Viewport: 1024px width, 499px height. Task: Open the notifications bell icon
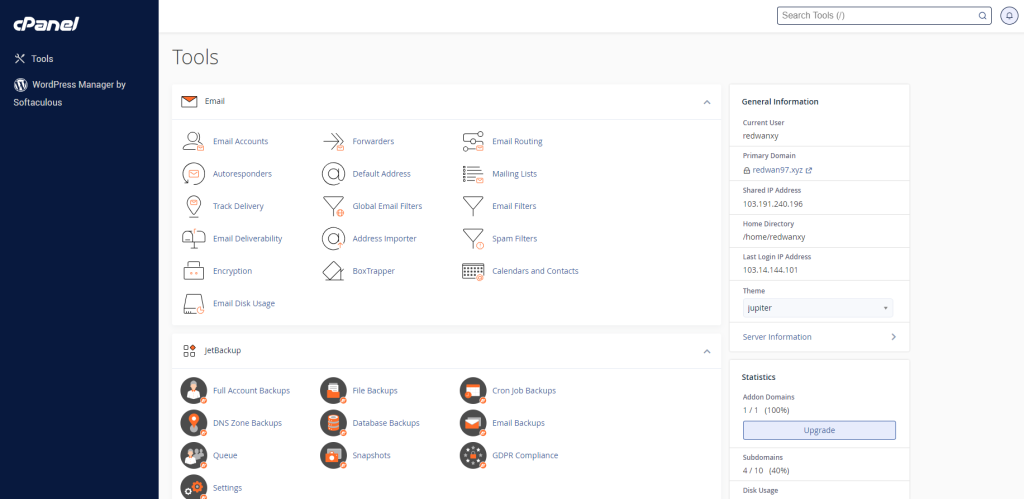click(x=1009, y=16)
